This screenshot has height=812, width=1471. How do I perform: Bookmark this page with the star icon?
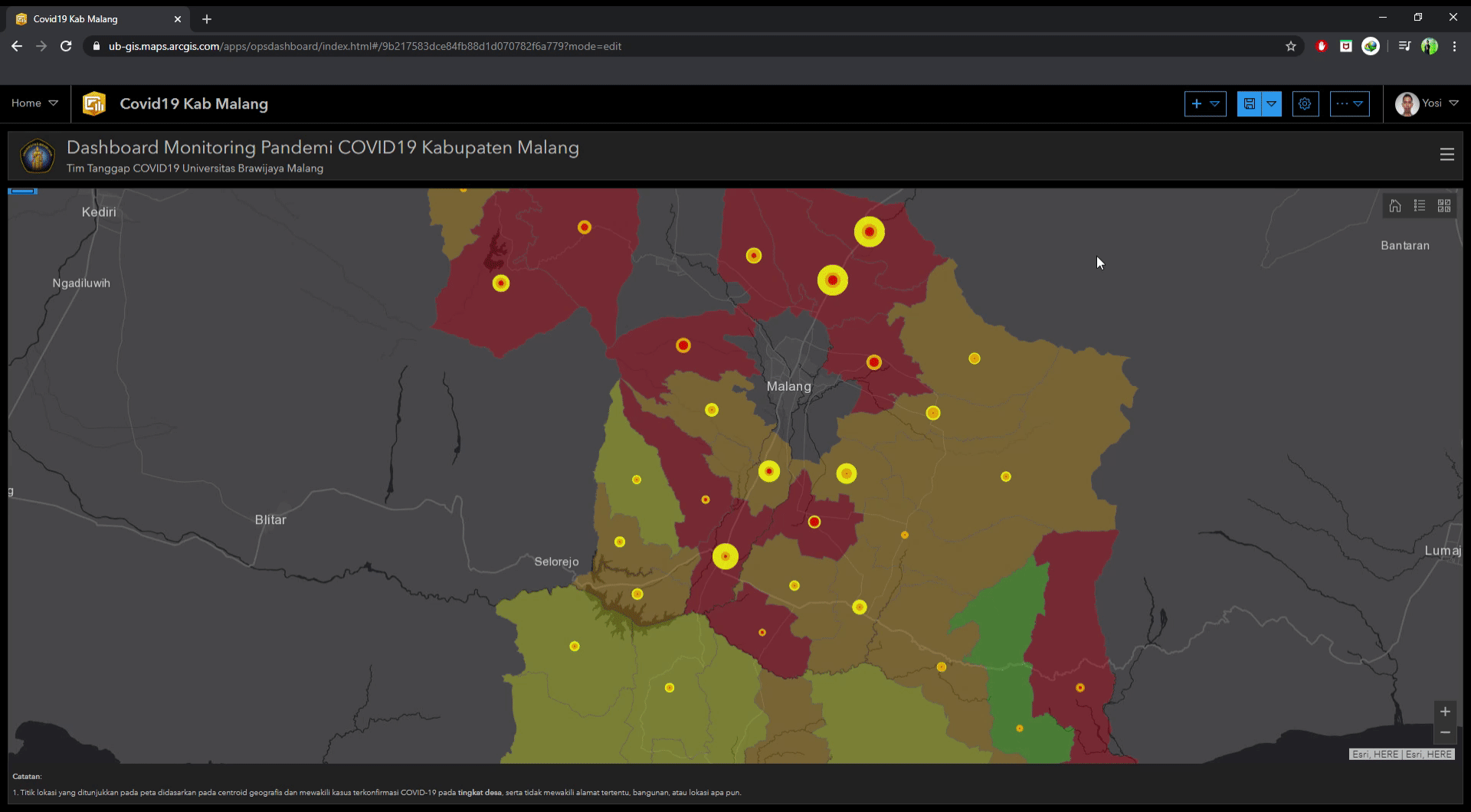1291,46
